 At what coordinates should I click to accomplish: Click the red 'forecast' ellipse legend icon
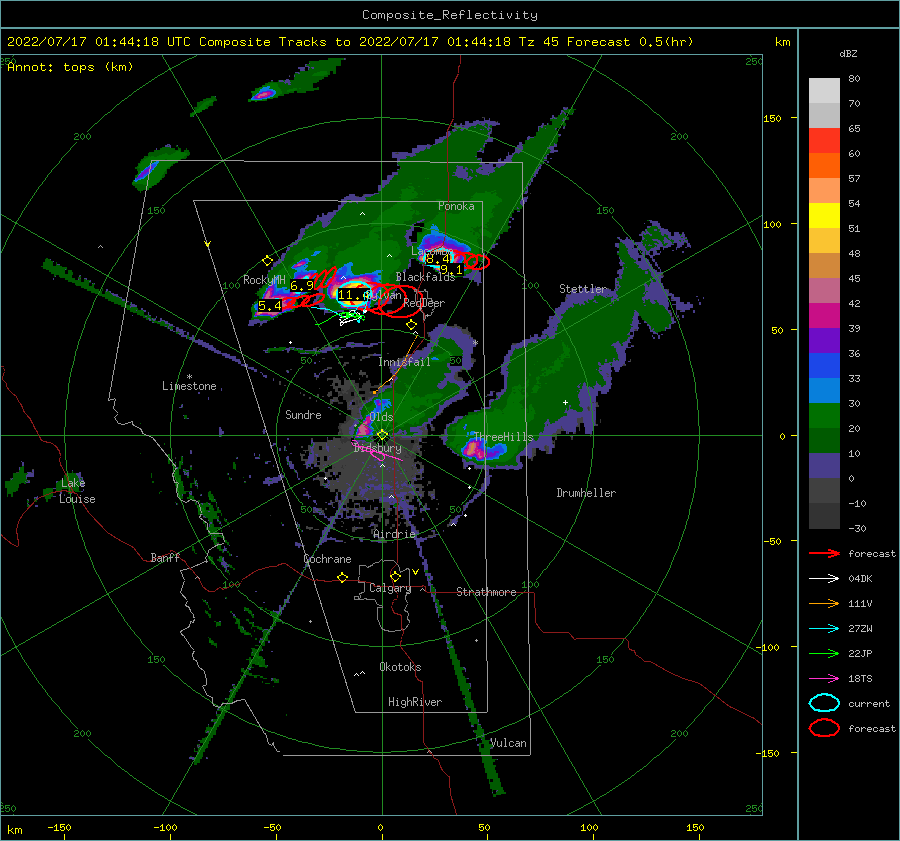(824, 728)
